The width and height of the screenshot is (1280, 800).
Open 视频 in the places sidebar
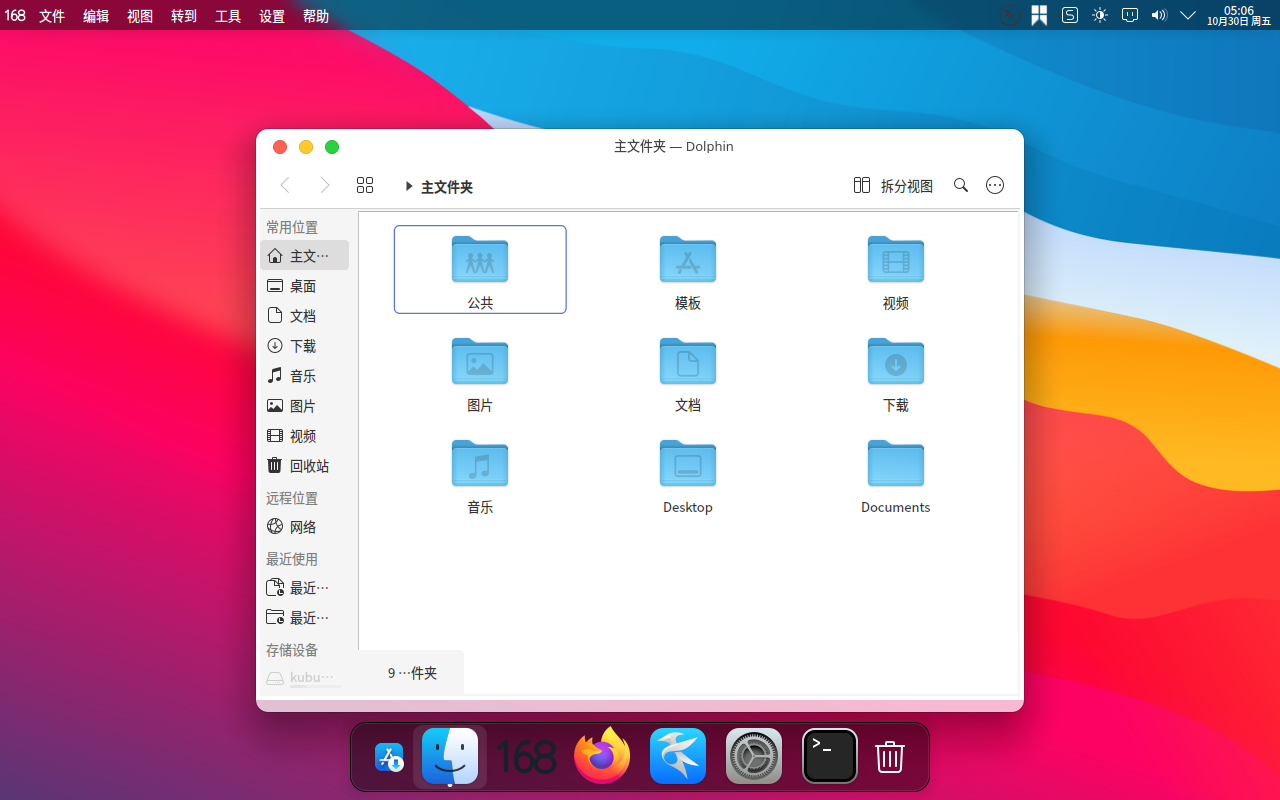(304, 436)
